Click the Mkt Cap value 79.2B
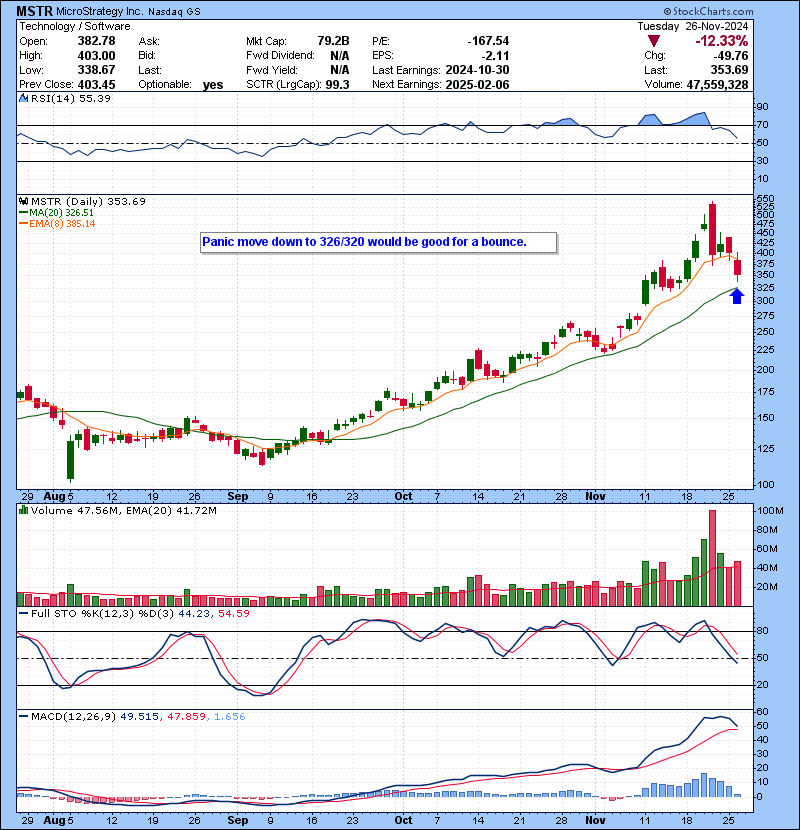 (333, 41)
